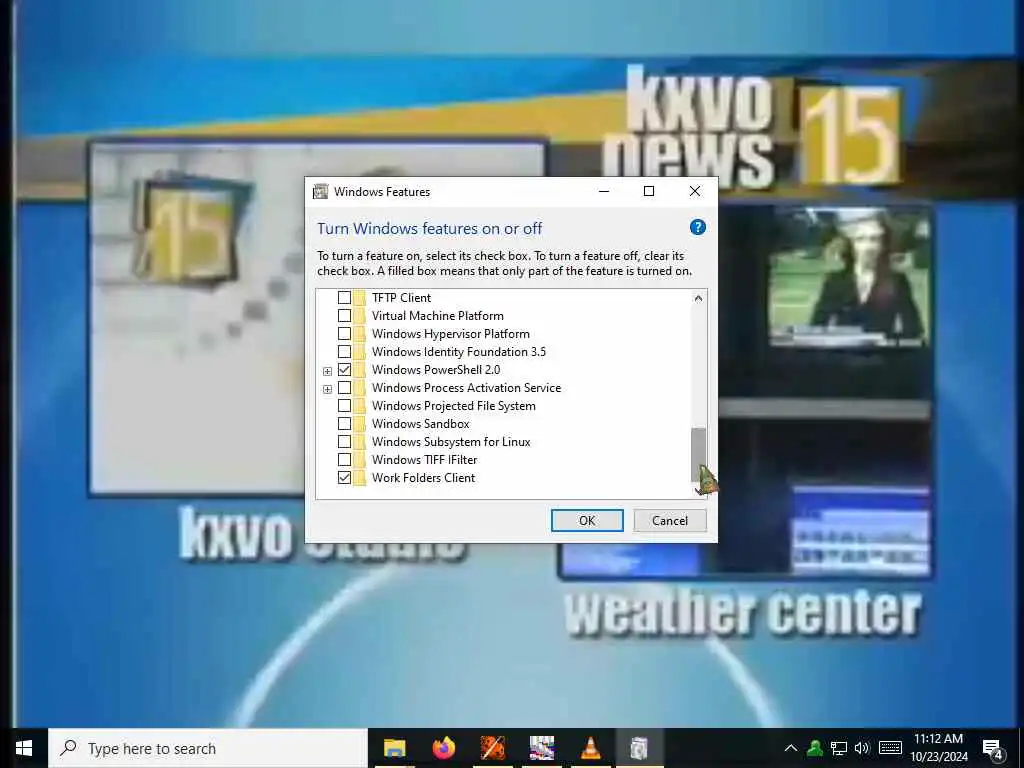Minimize the Windows Features window
The image size is (1024, 768).
point(604,191)
